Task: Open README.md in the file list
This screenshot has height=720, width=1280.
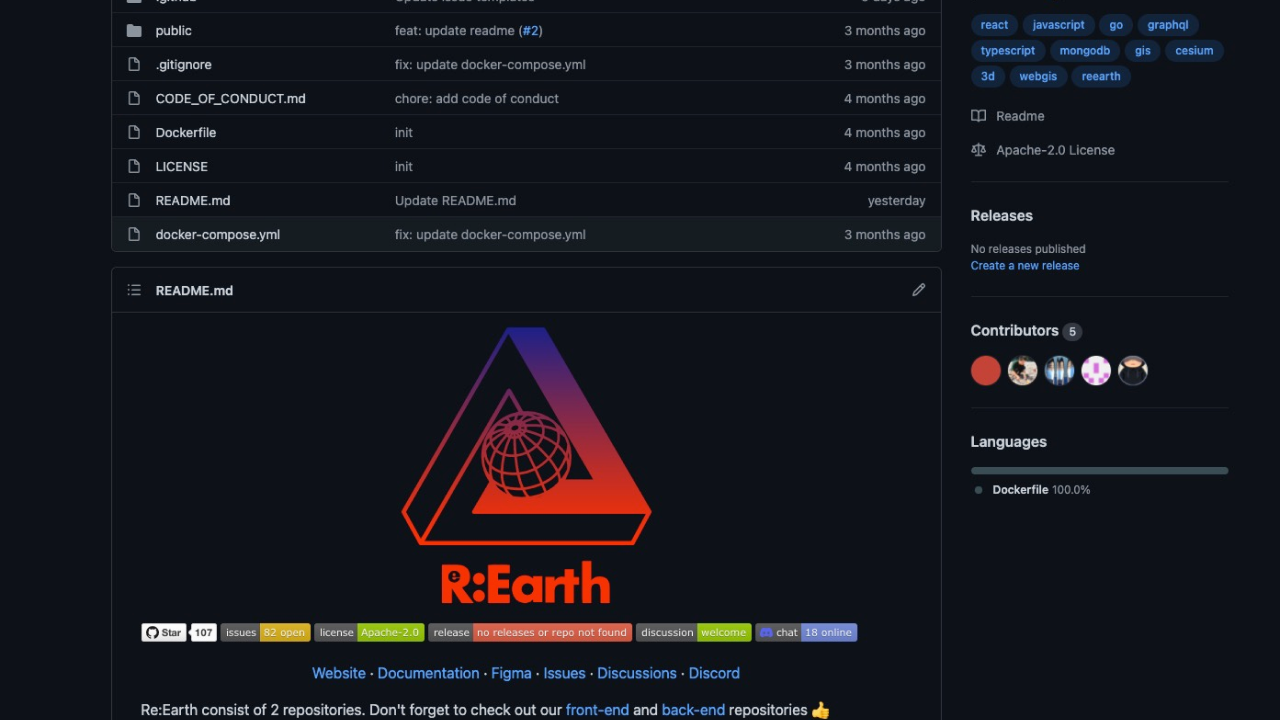Action: (x=193, y=201)
